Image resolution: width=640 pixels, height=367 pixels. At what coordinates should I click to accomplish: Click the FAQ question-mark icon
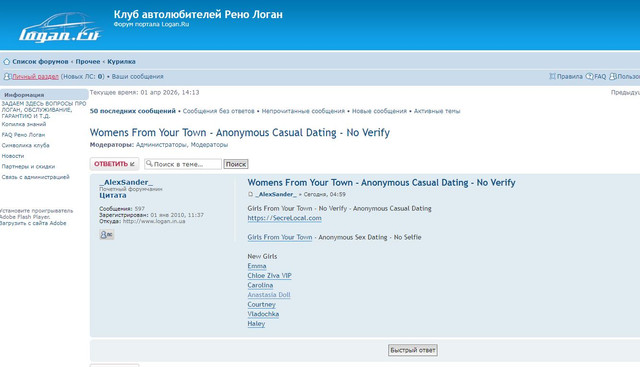pyautogui.click(x=589, y=76)
